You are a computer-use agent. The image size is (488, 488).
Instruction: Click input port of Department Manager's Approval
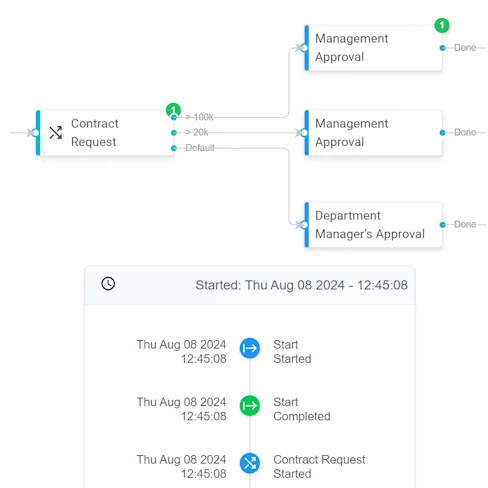(x=304, y=225)
